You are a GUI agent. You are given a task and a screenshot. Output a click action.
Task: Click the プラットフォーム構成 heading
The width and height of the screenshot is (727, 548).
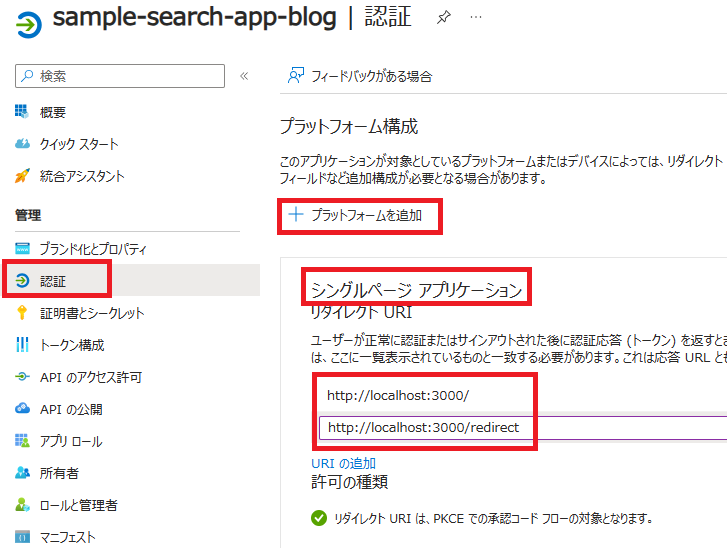(349, 126)
